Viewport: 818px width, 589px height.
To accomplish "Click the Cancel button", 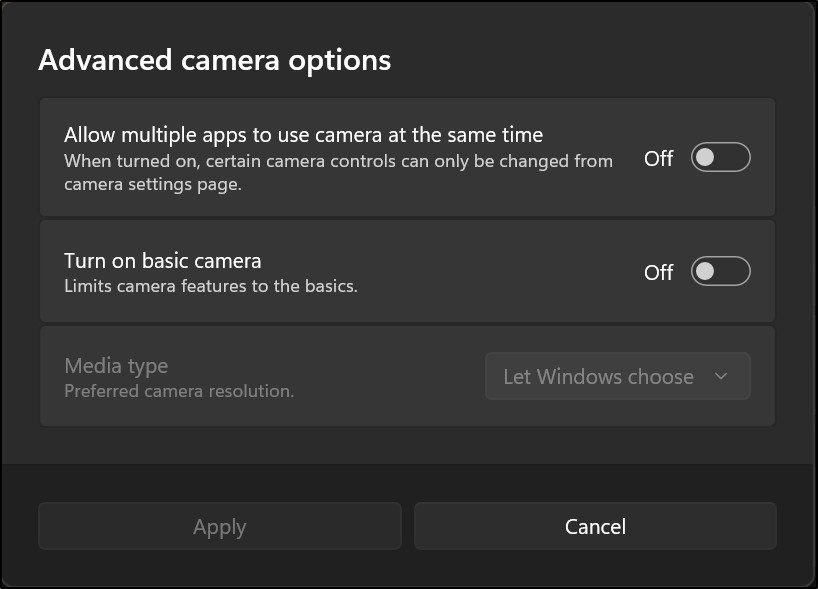I will click(595, 526).
